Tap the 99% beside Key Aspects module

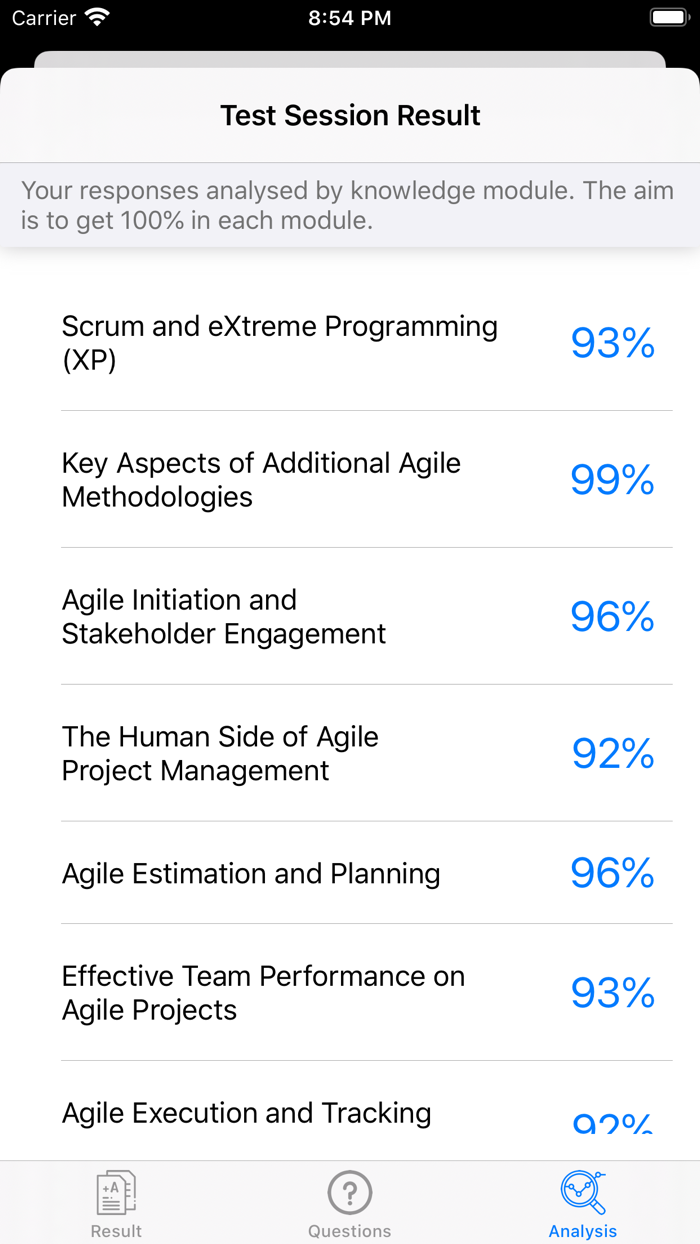pos(612,480)
